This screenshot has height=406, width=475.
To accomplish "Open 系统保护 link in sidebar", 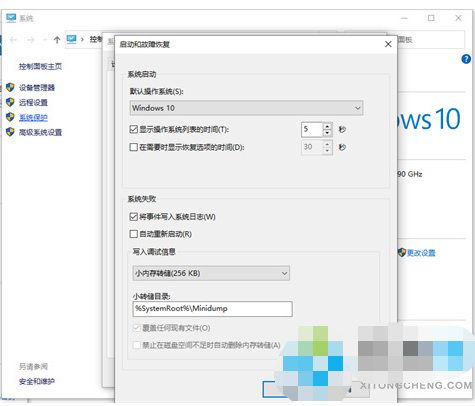I will tap(33, 118).
